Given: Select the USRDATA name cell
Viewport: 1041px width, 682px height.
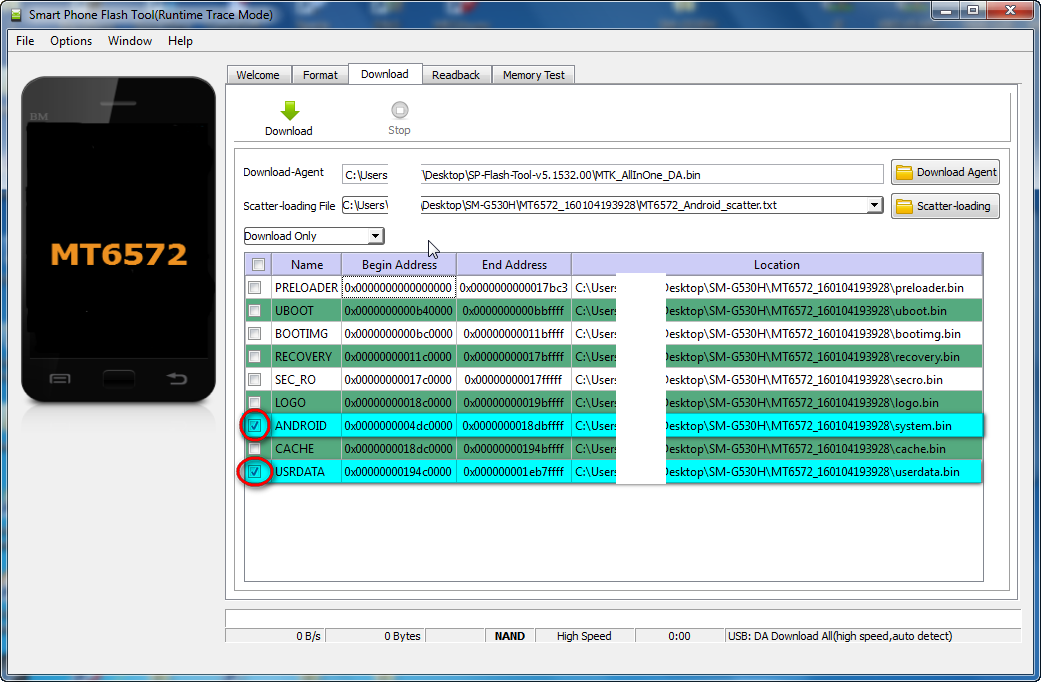Looking at the screenshot, I should (x=307, y=471).
